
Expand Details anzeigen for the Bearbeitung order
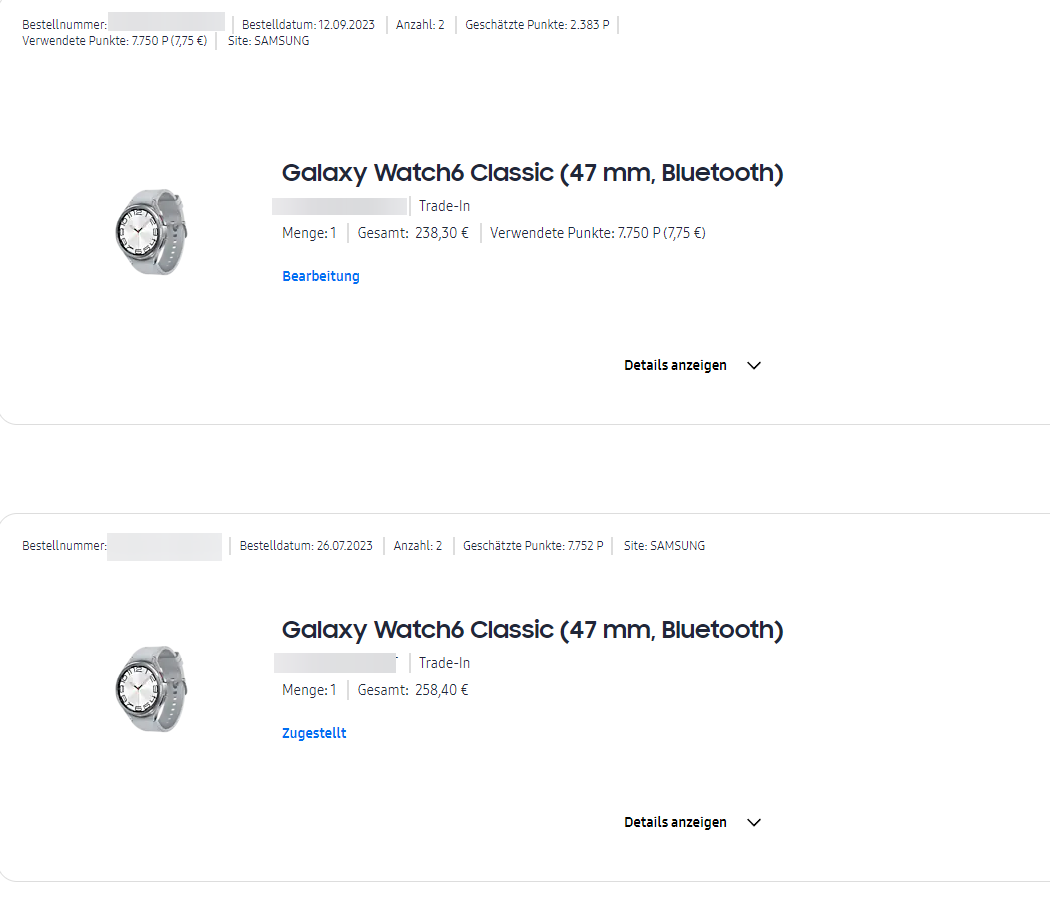point(675,365)
